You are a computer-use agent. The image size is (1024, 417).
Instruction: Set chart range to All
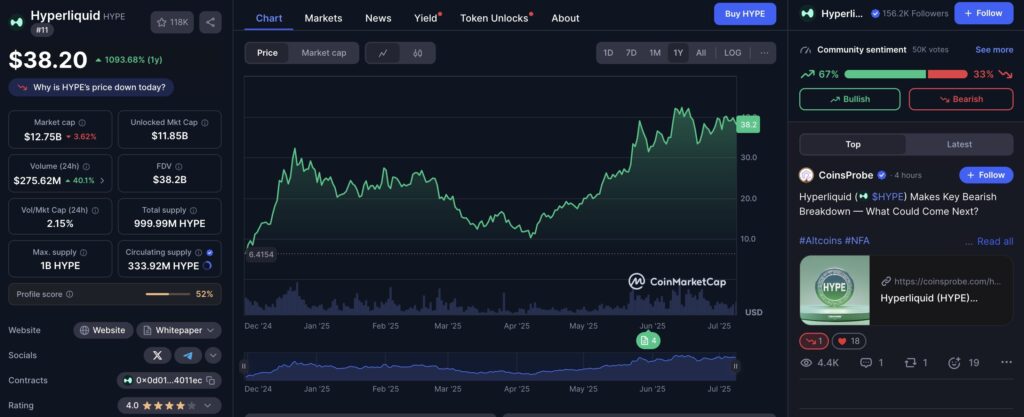coord(701,53)
